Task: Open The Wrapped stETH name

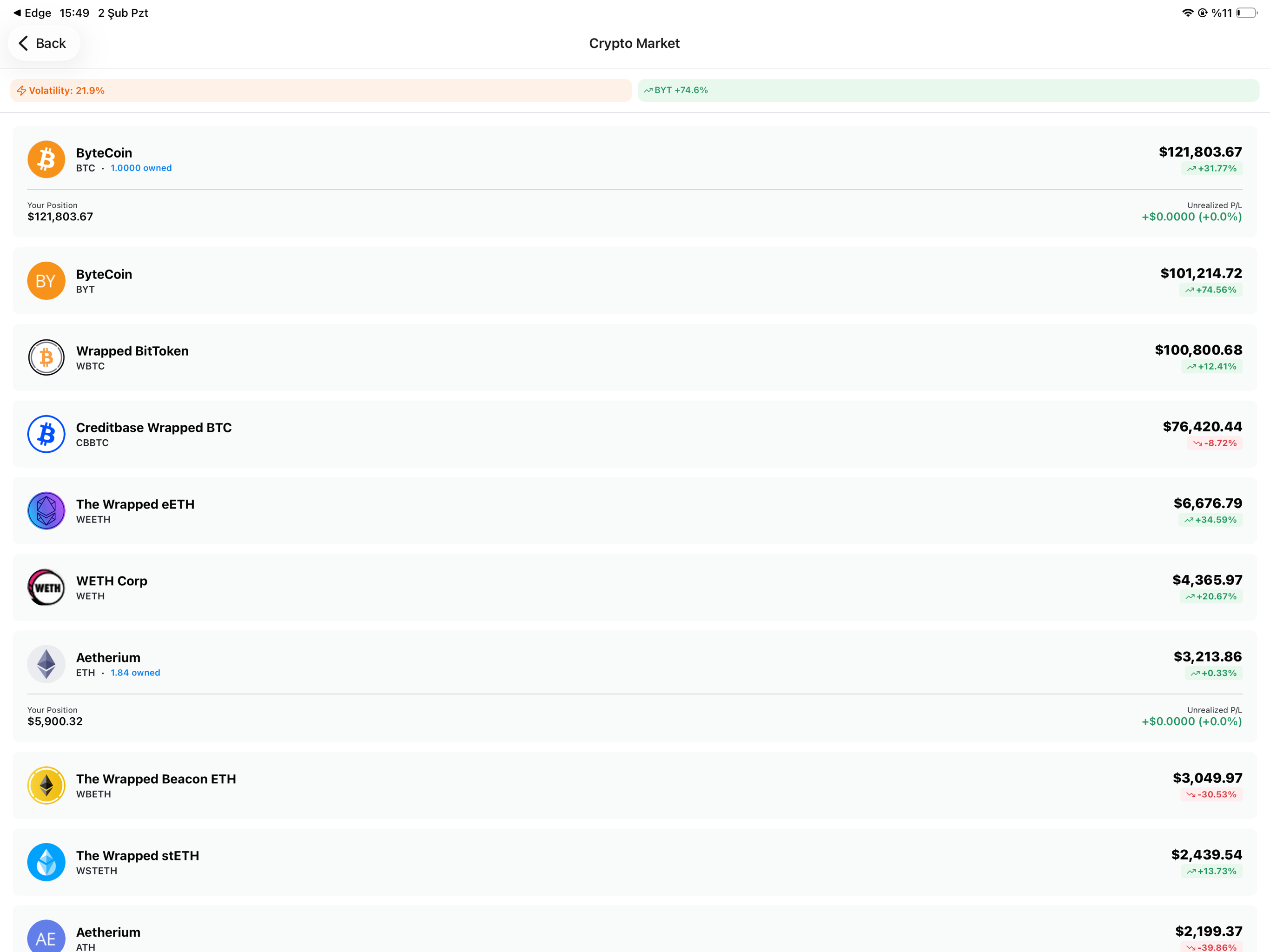Action: click(138, 855)
